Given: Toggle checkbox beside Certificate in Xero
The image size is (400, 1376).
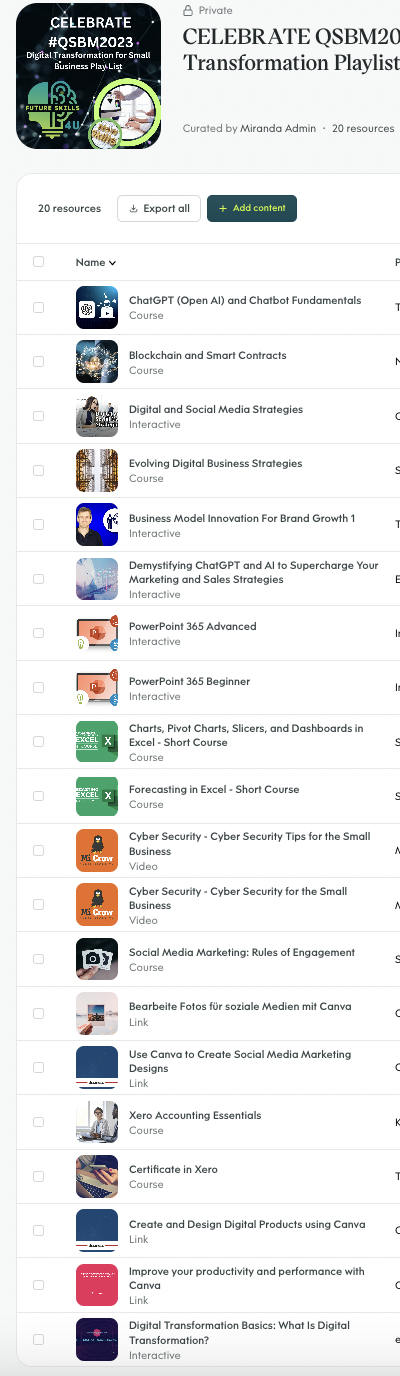Looking at the screenshot, I should pyautogui.click(x=39, y=1176).
